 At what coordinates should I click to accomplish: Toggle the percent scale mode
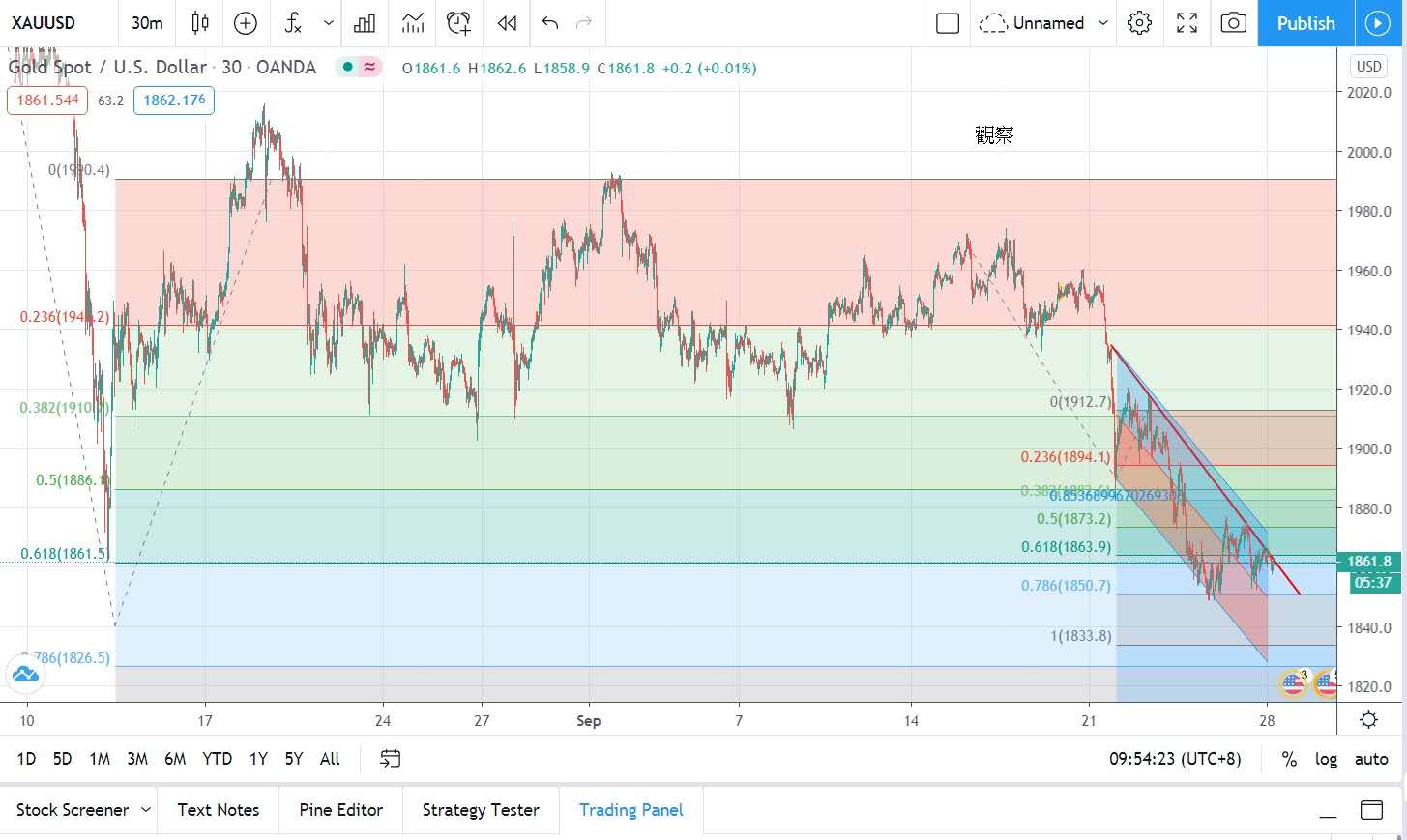1289,759
